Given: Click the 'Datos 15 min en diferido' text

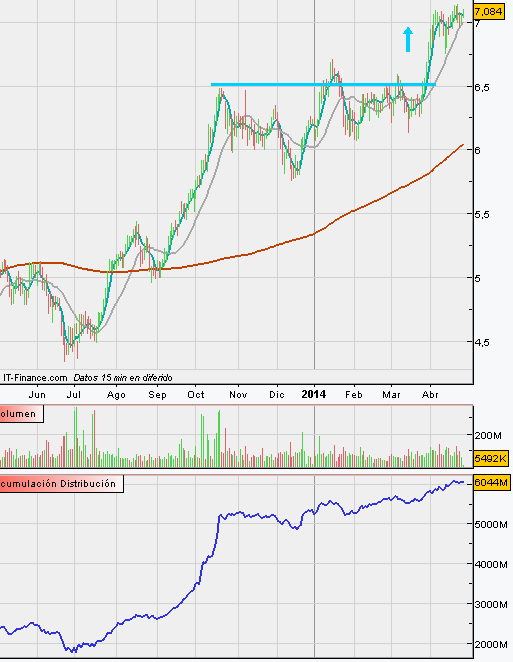Looking at the screenshot, I should click(x=123, y=377).
